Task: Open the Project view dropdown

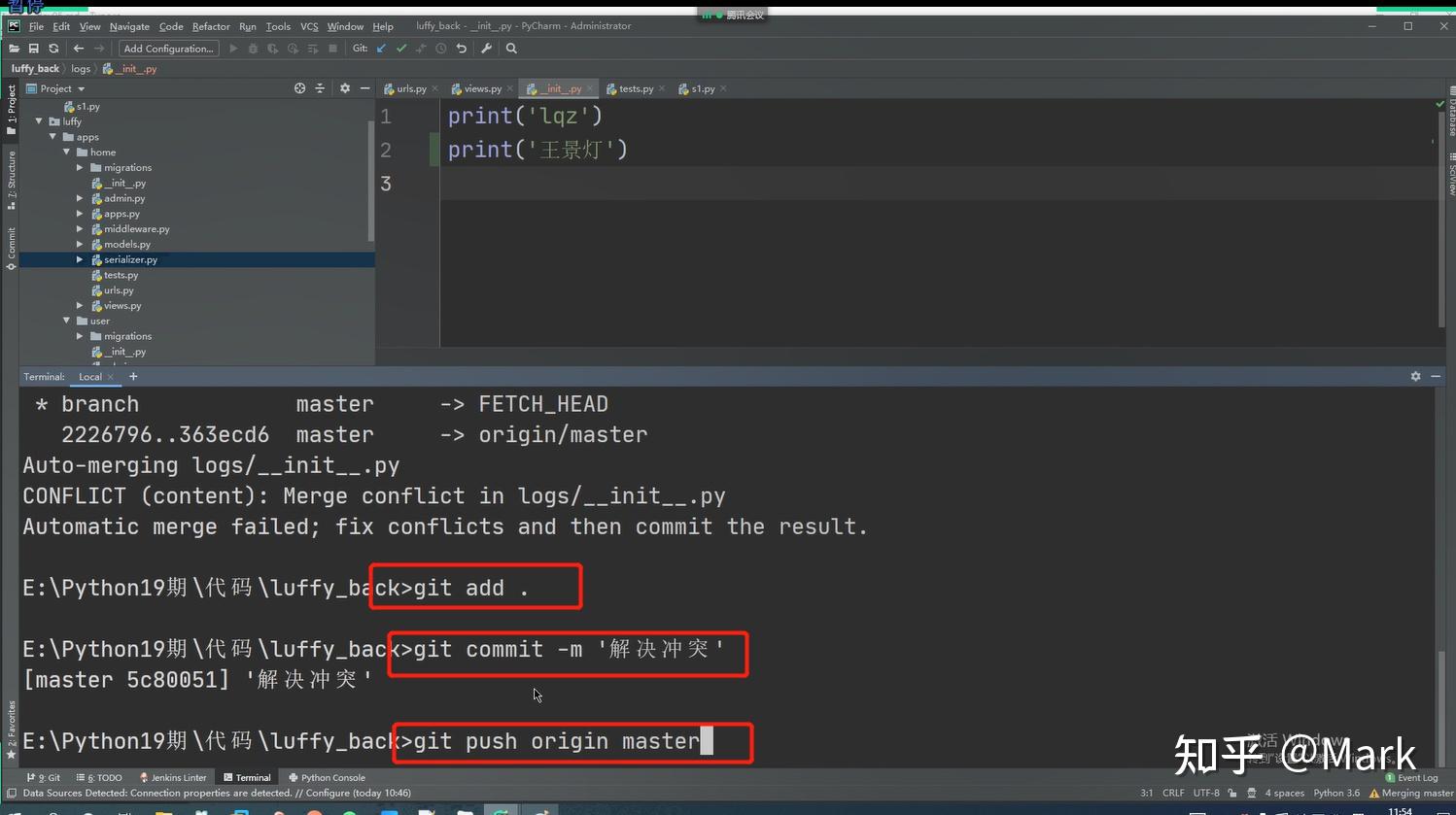Action: pos(62,88)
